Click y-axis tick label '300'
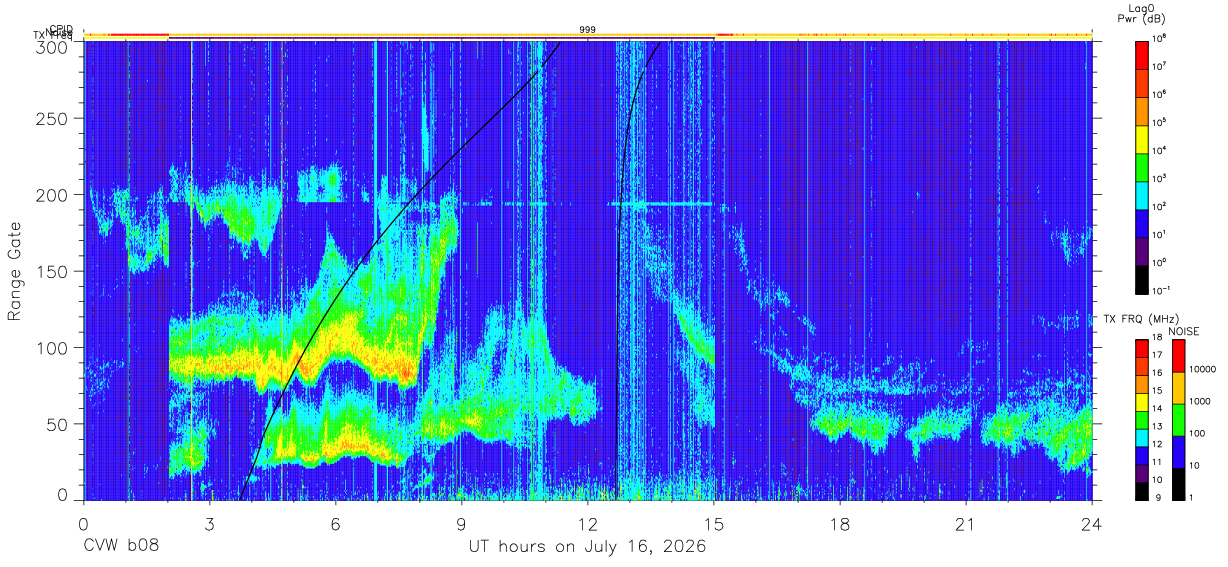 pos(54,47)
